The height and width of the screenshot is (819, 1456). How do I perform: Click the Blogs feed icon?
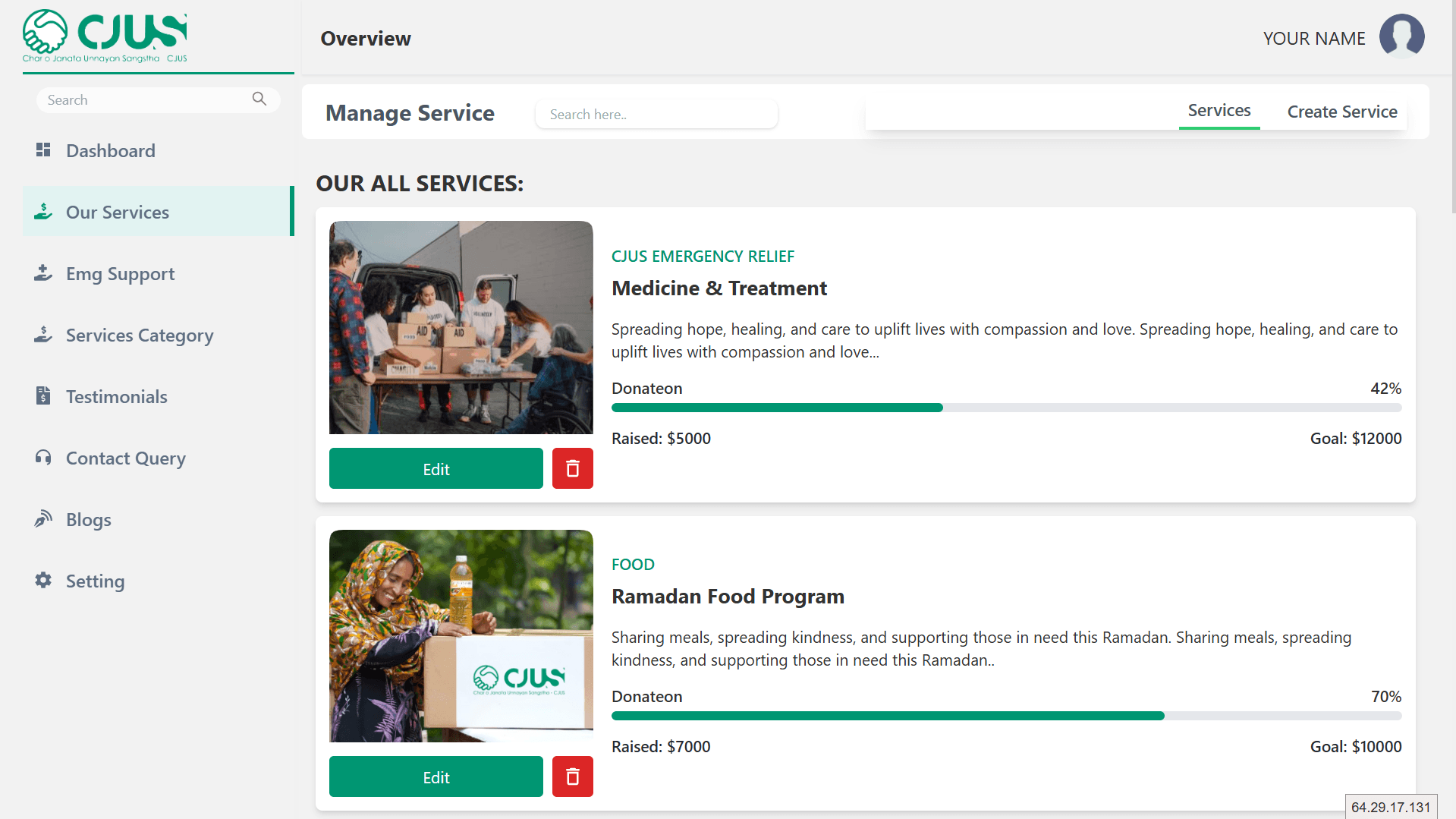(43, 519)
